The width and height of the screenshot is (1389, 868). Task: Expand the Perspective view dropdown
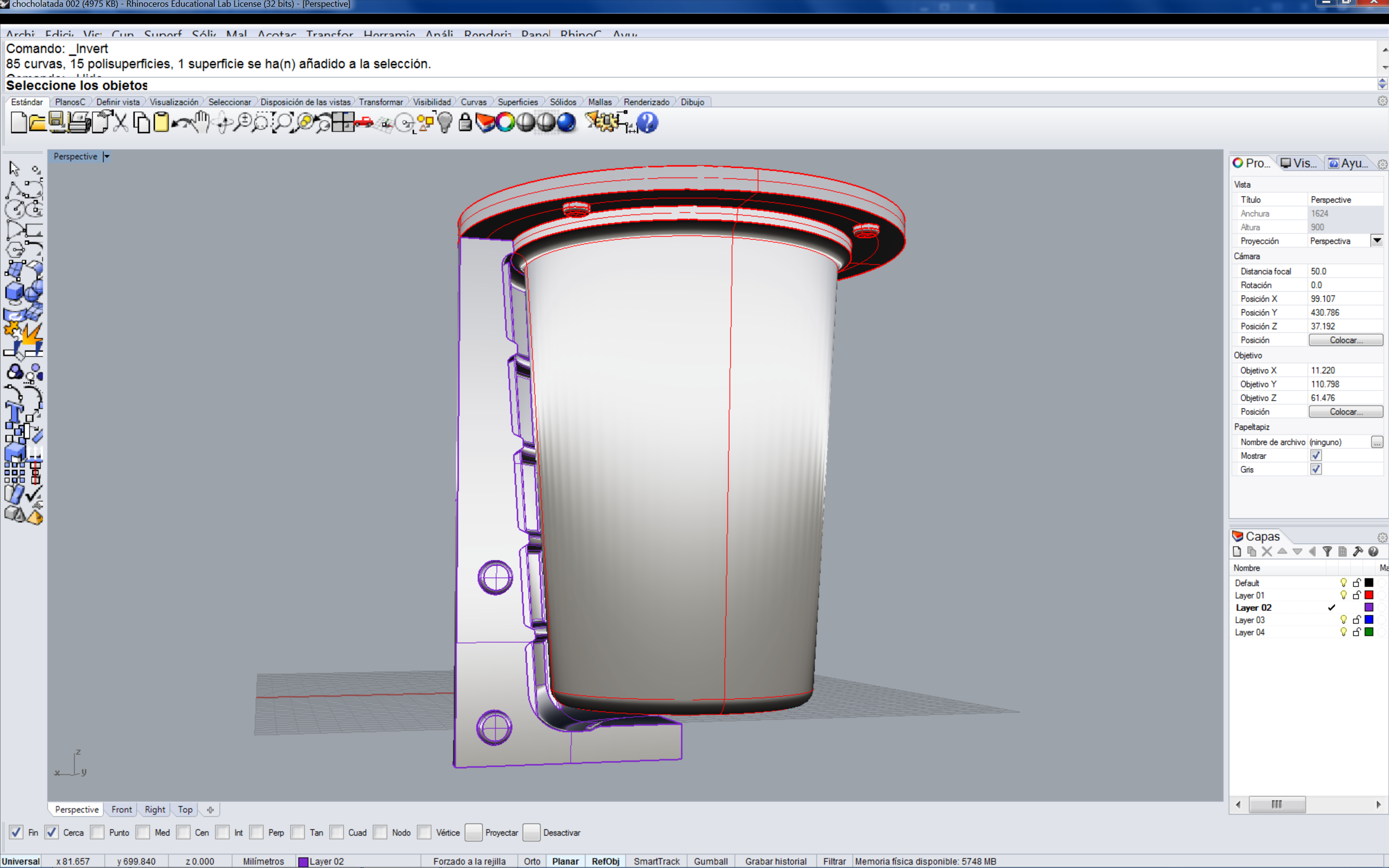(107, 156)
